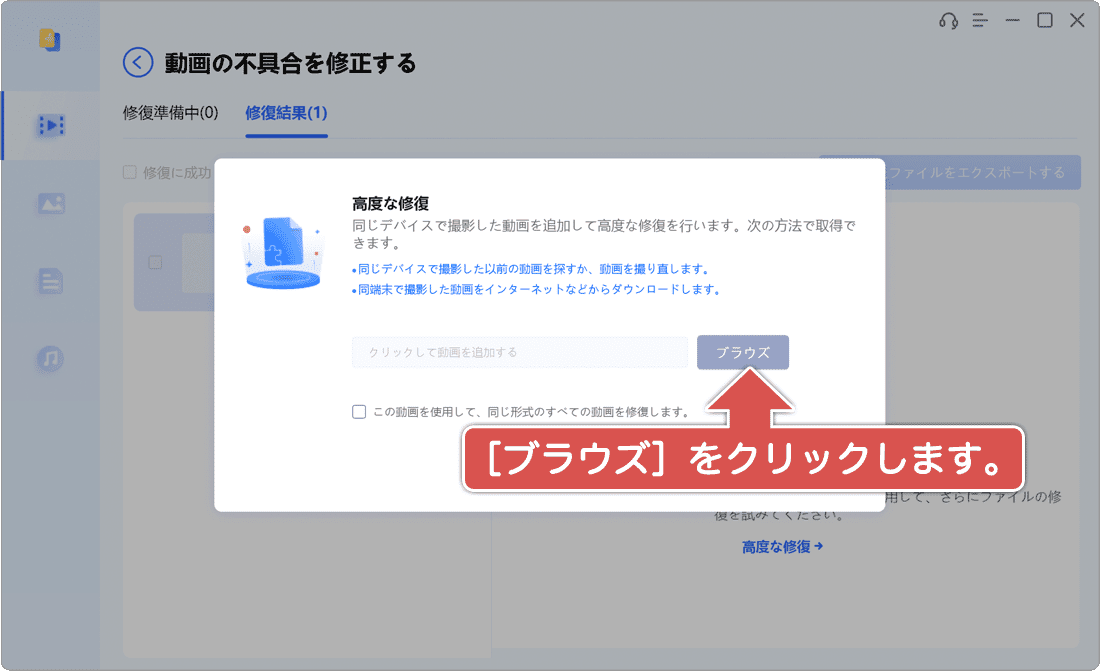Open the photo repair section
This screenshot has height=671, width=1100.
click(x=52, y=203)
